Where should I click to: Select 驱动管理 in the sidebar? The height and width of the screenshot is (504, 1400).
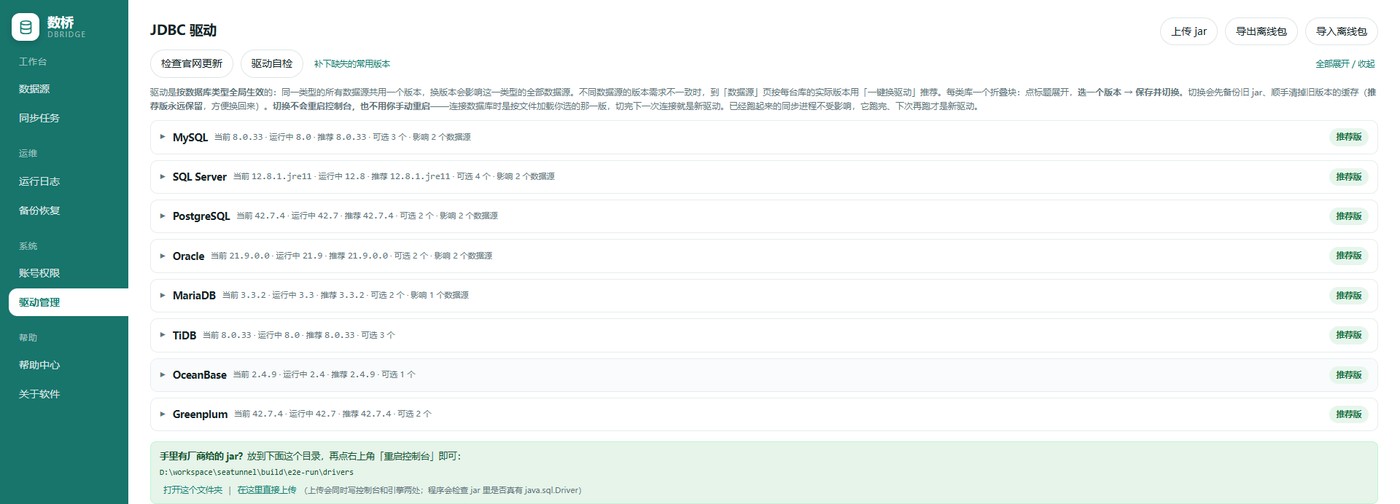(68, 302)
